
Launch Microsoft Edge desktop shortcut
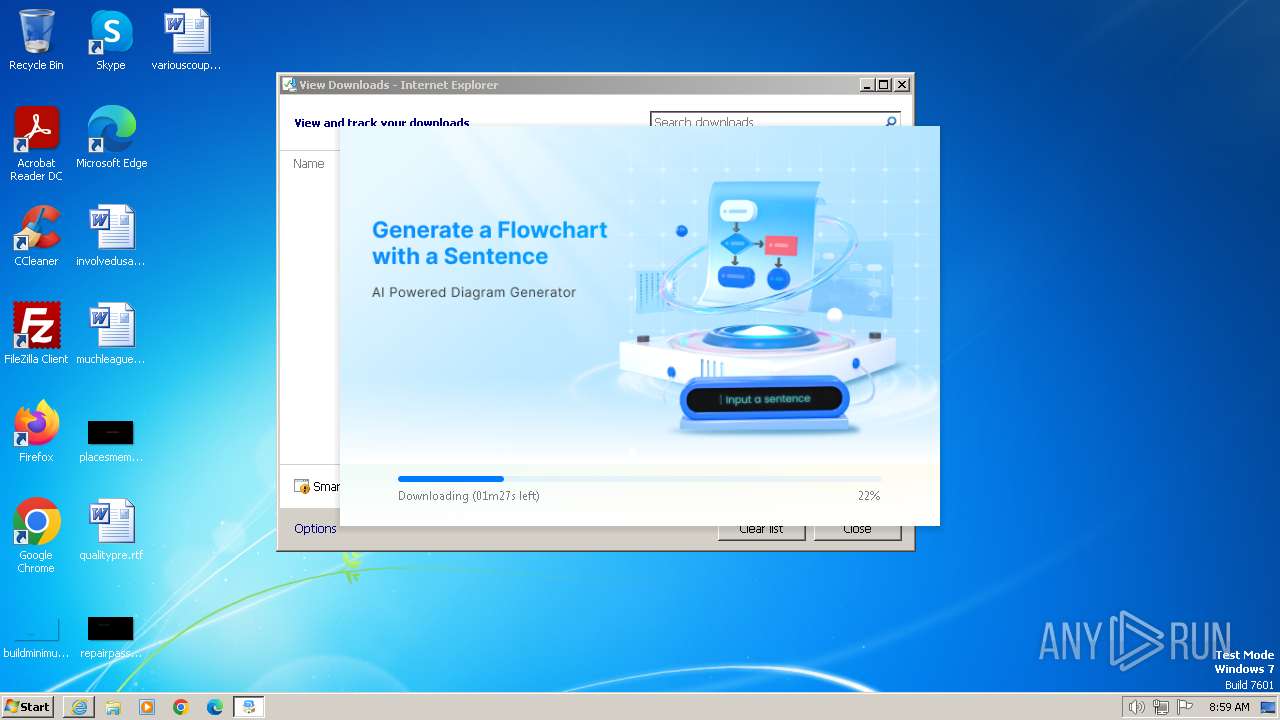point(111,137)
